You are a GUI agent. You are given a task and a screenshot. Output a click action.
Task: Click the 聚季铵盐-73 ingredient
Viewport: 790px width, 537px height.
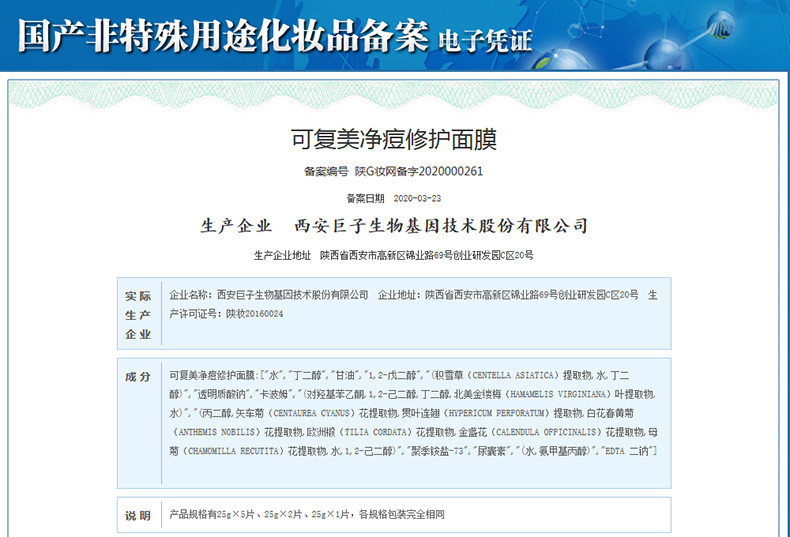point(437,451)
